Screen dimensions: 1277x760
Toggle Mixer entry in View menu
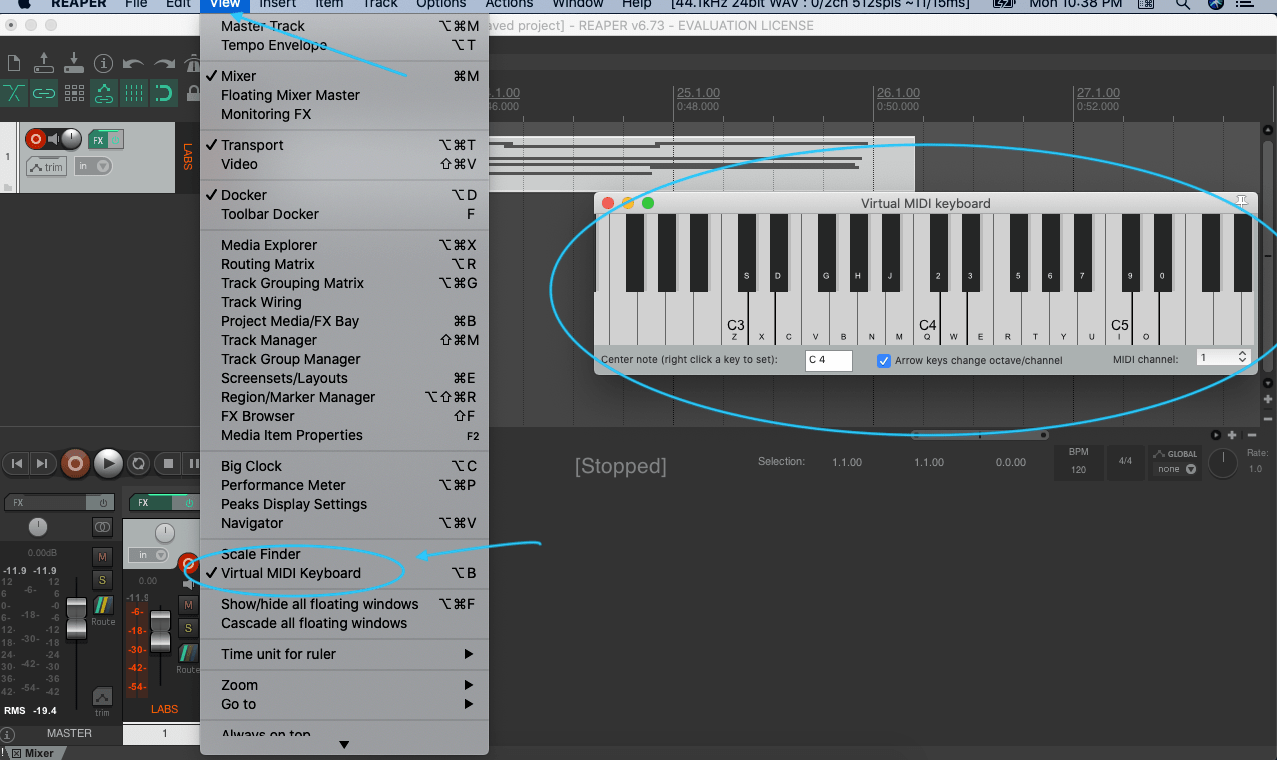pos(344,76)
